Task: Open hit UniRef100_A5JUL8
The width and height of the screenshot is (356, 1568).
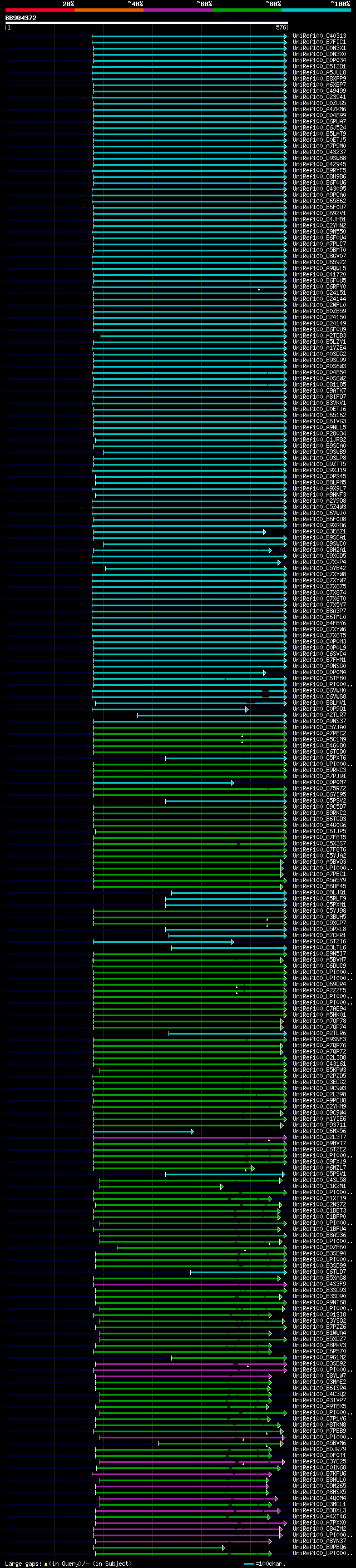Action: point(319,72)
